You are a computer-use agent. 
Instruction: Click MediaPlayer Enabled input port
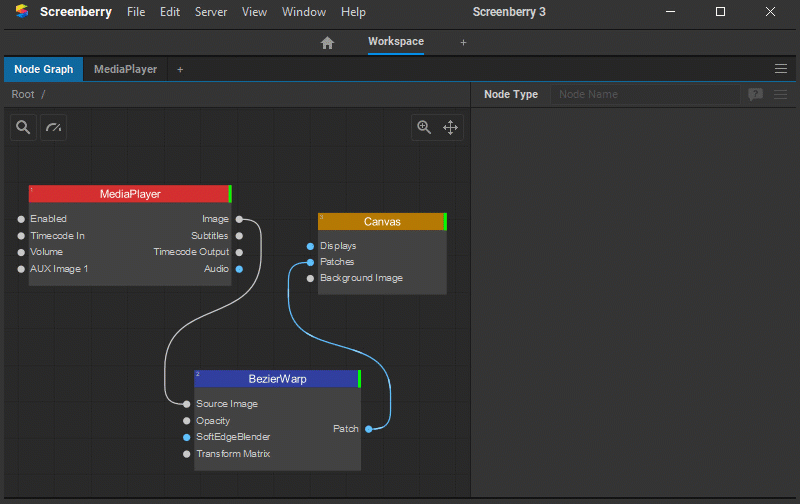click(x=21, y=219)
